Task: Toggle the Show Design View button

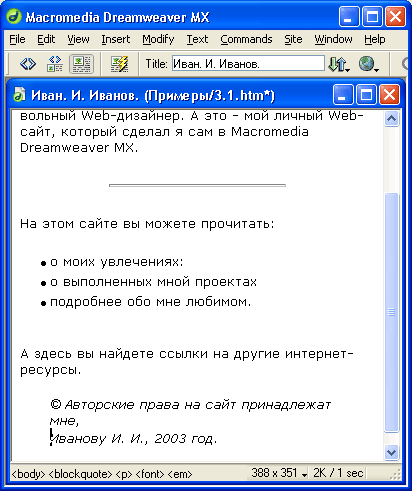Action: (81, 63)
